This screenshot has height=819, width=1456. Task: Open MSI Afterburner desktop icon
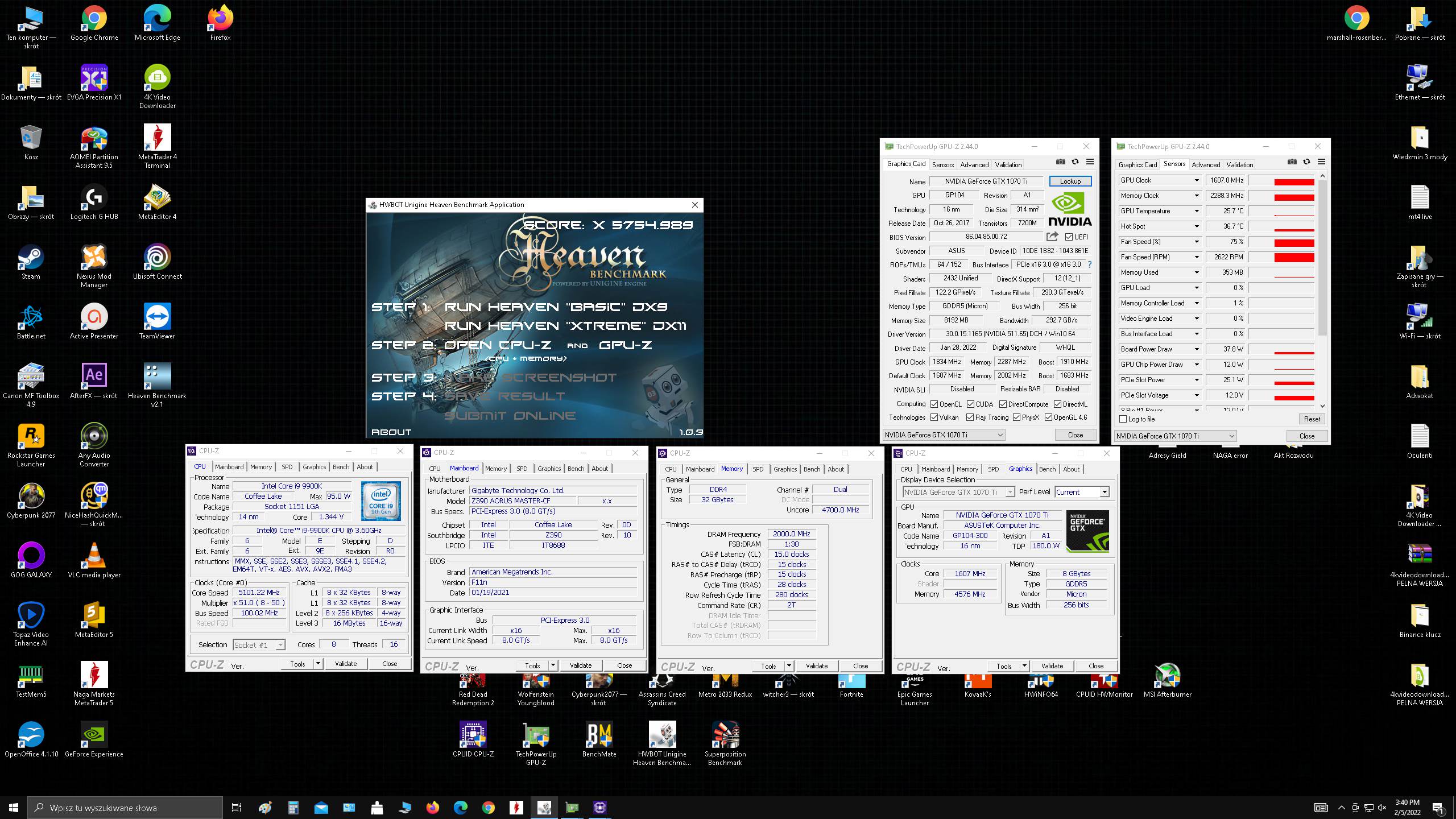click(x=1167, y=681)
